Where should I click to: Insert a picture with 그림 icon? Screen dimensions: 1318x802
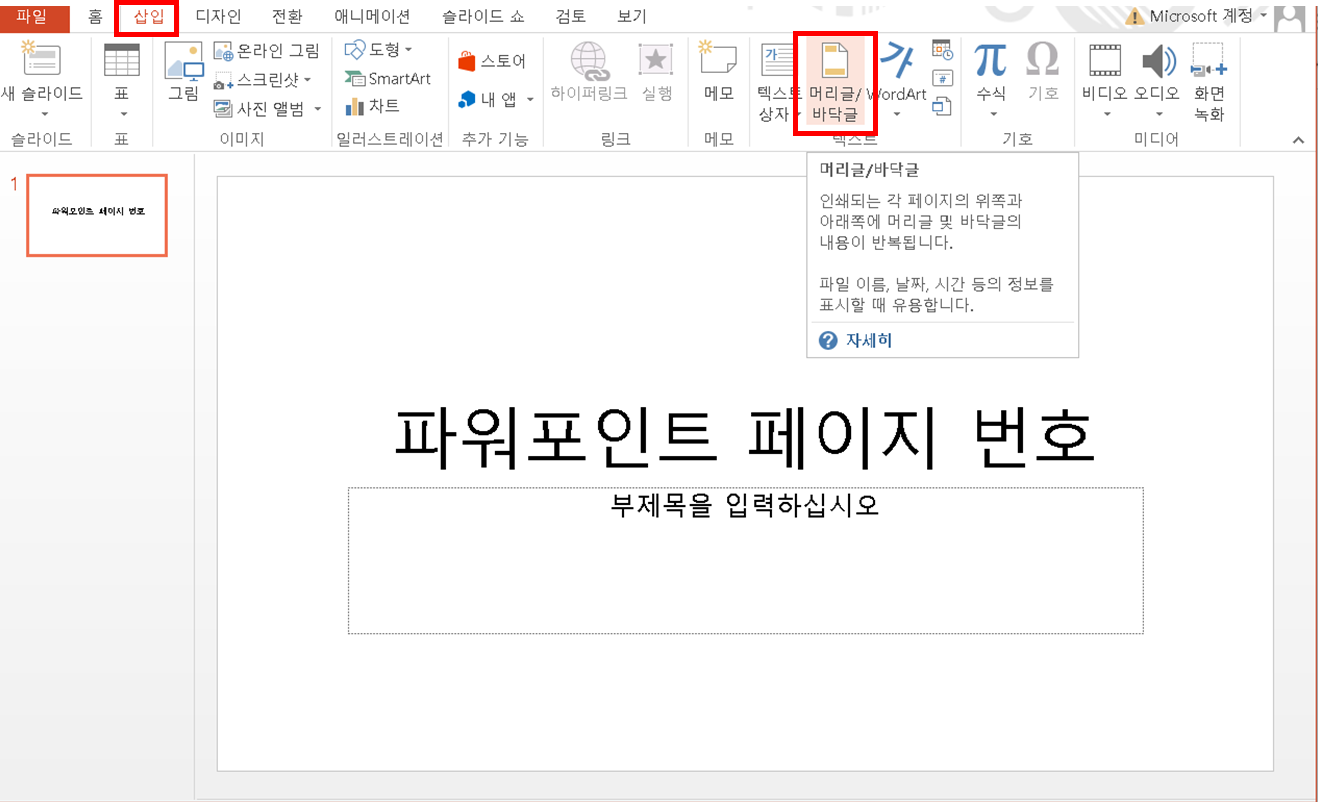pyautogui.click(x=183, y=74)
